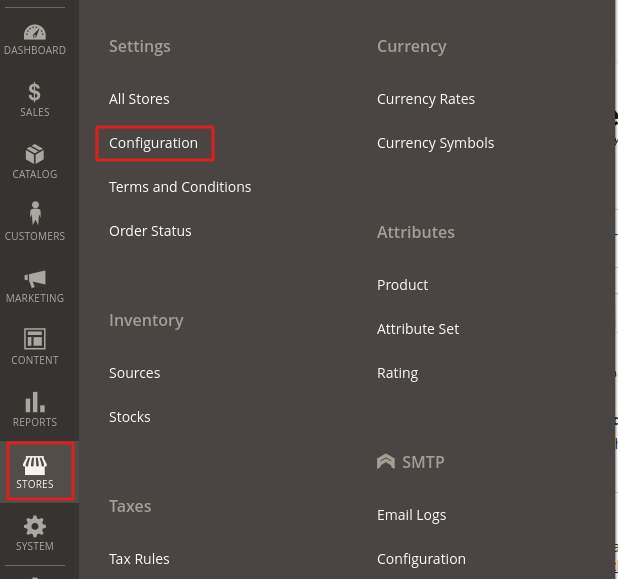The height and width of the screenshot is (579, 618).
Task: Go to Tax Rules
Action: point(139,559)
